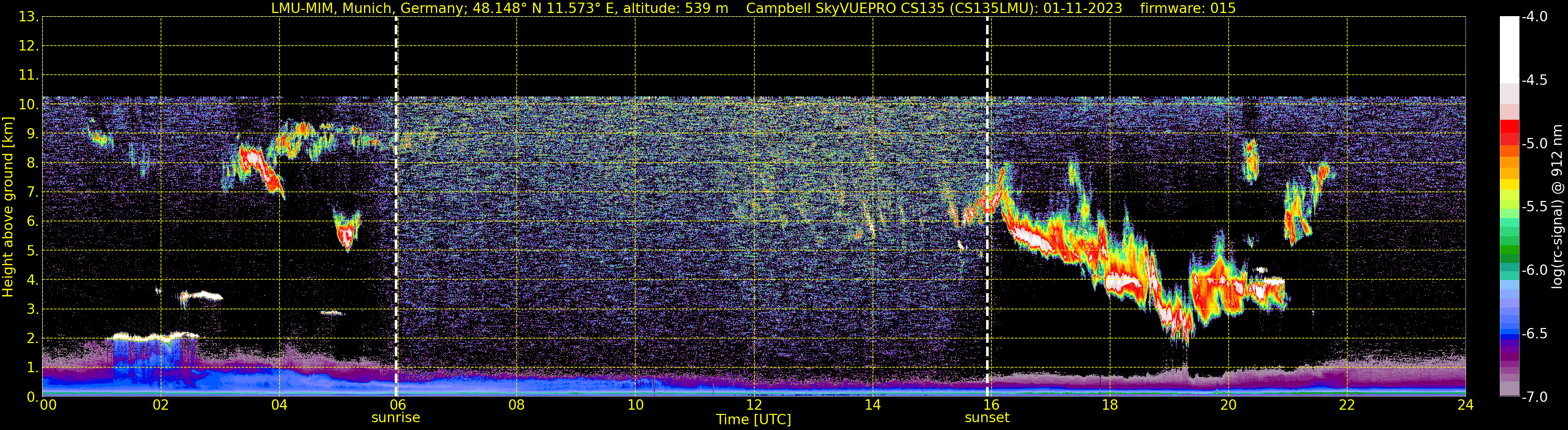Click the x-axis tick label '14'
1568x430 pixels.
[873, 405]
